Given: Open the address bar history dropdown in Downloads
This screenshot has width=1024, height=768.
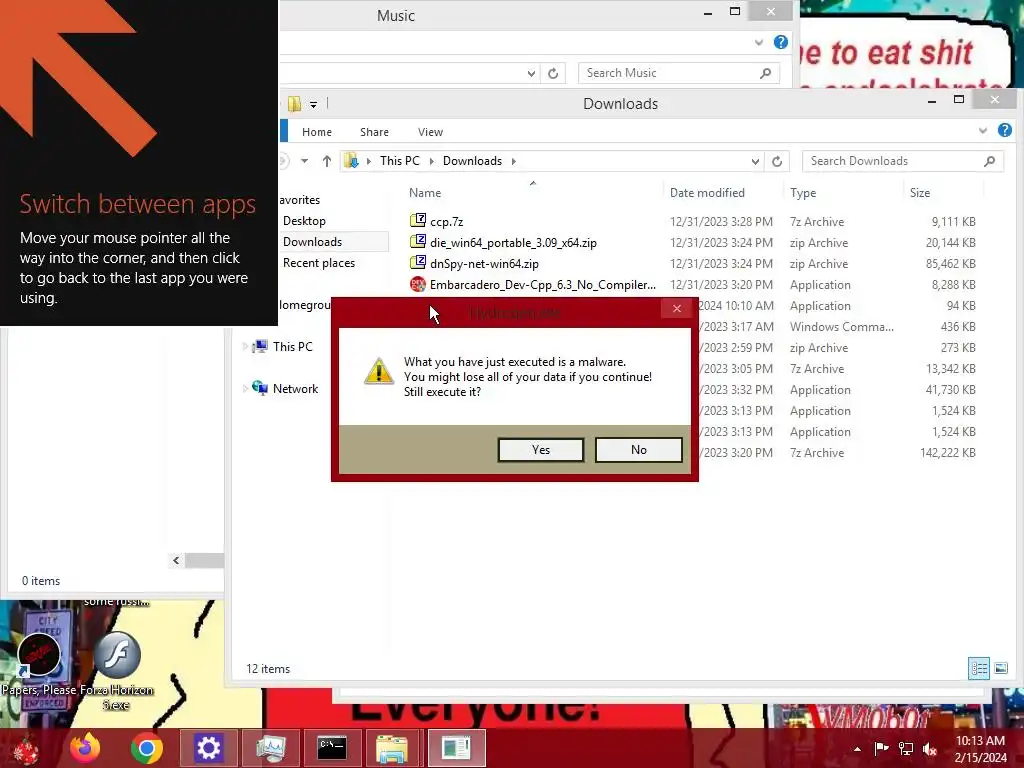Looking at the screenshot, I should (755, 161).
